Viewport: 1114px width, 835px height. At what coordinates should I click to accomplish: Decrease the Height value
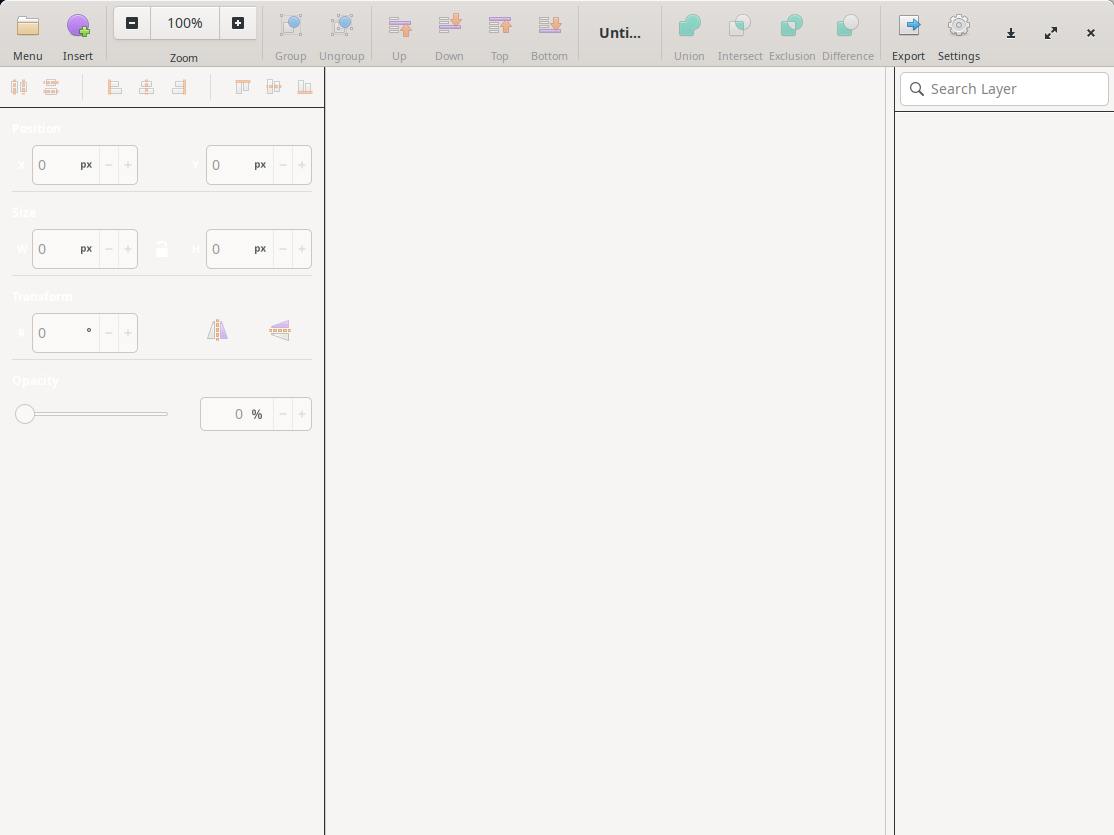(283, 249)
